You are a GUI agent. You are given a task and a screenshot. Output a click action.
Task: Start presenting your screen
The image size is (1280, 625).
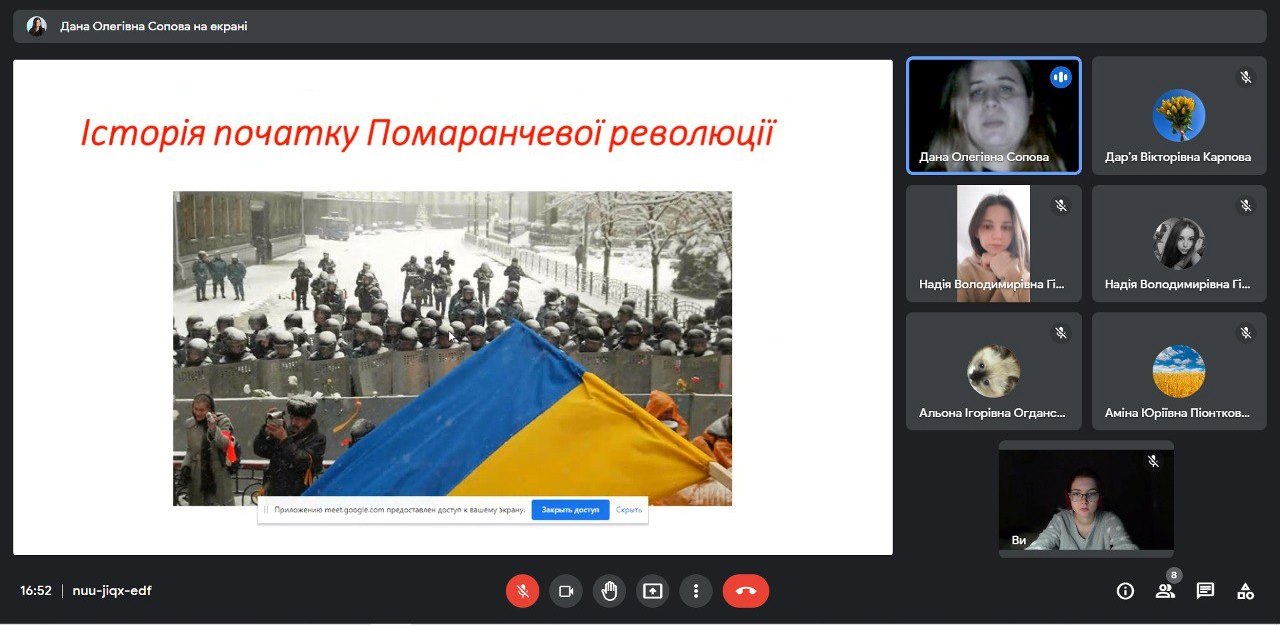(x=652, y=591)
